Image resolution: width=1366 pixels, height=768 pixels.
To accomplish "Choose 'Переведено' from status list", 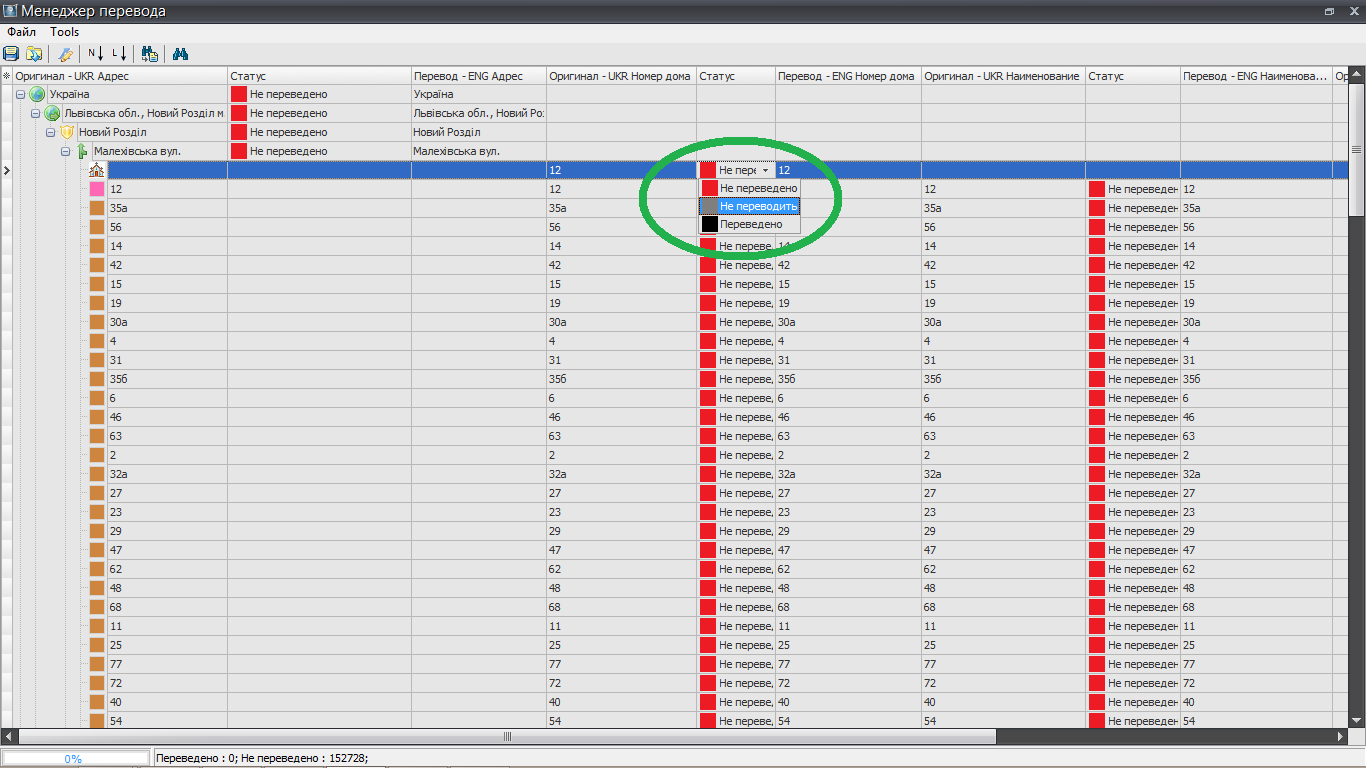I will (x=750, y=225).
